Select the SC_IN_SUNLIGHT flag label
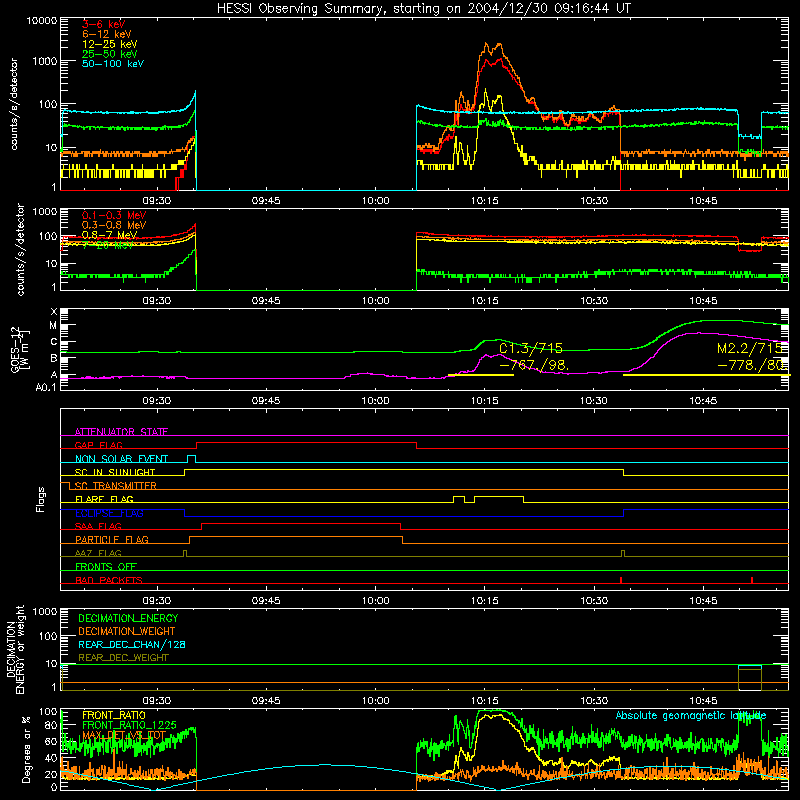 [x=115, y=472]
